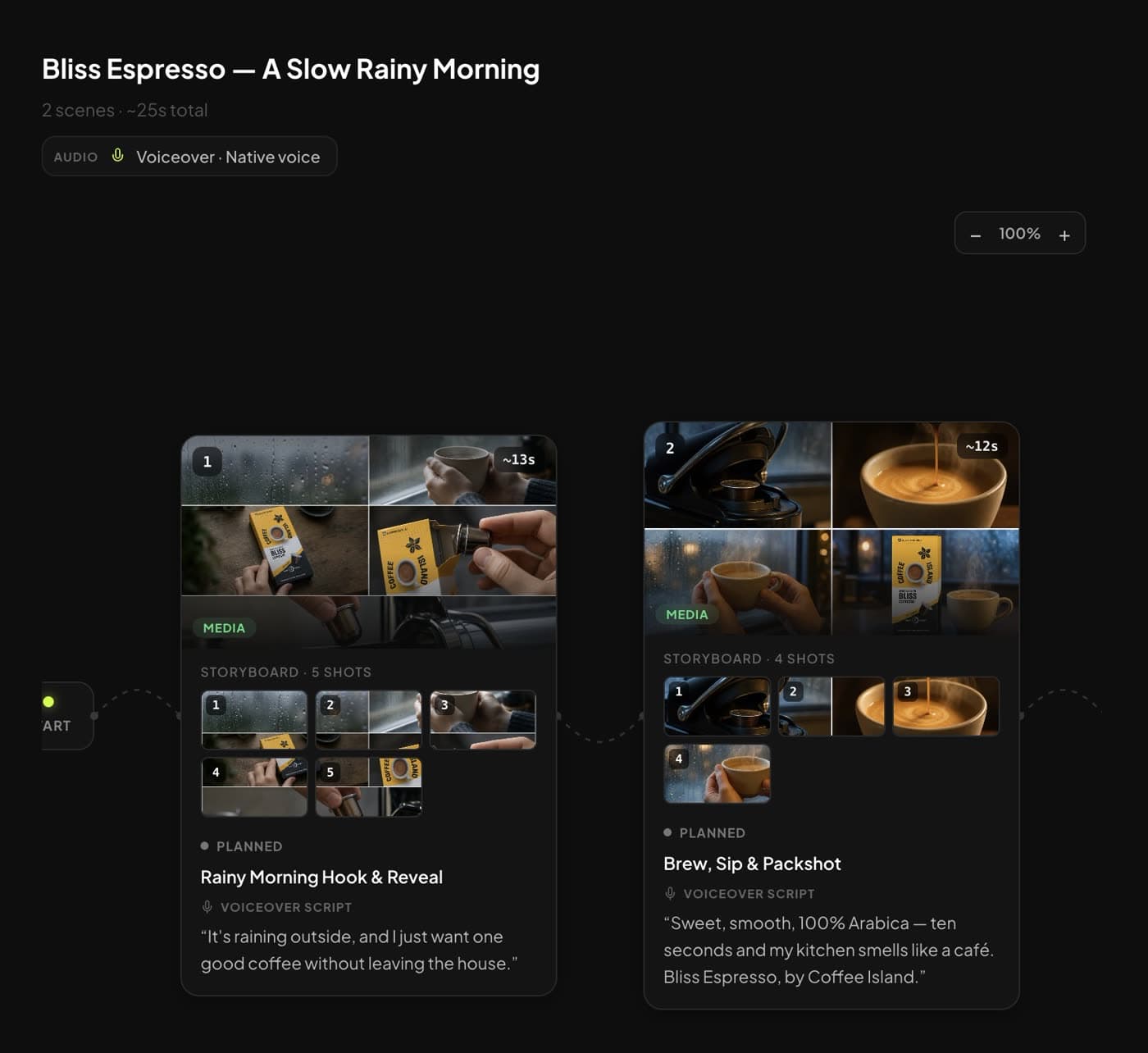This screenshot has height=1053, width=1148.
Task: Click 'Rainy Morning Hook & Reveal' scene title
Action: point(321,877)
